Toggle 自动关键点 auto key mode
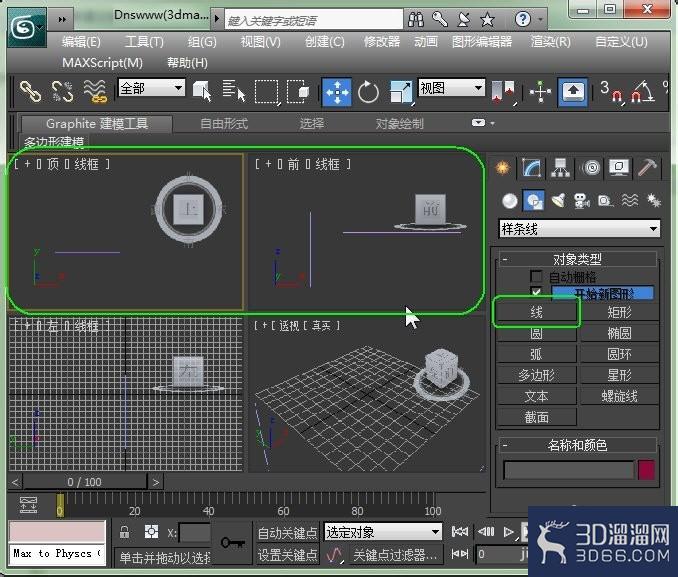The height and width of the screenshot is (577, 678). point(287,533)
